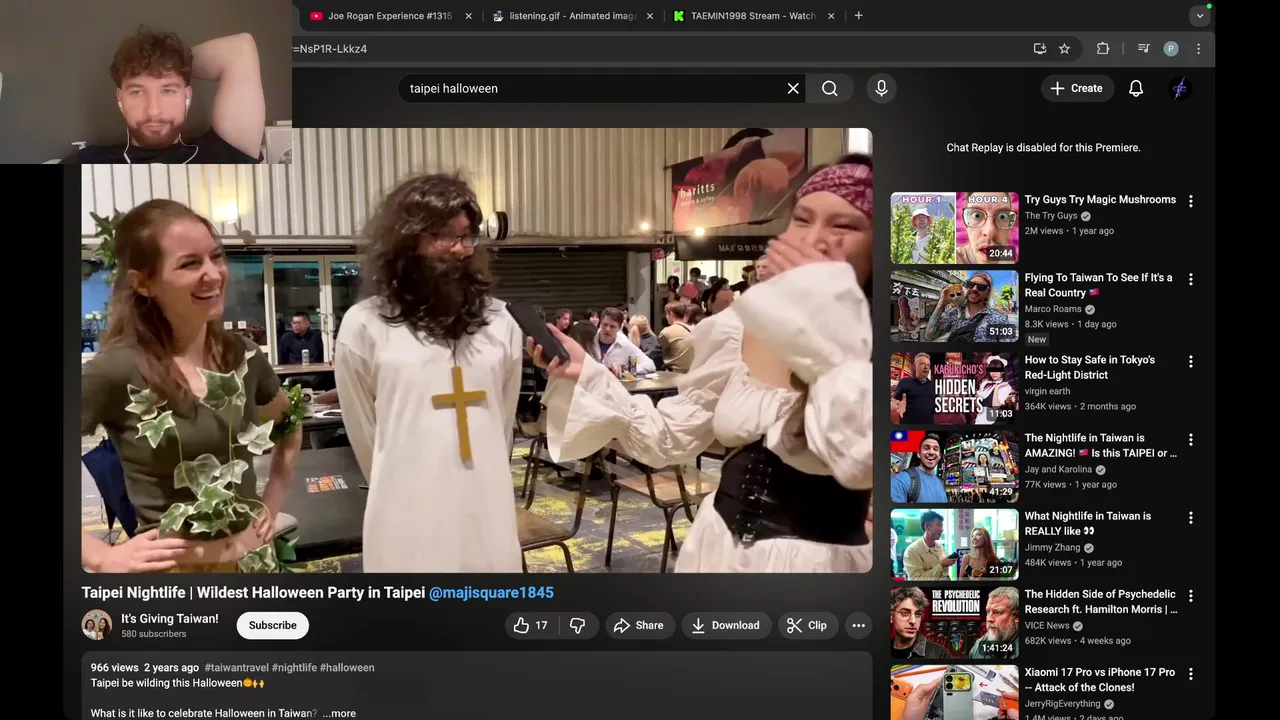Open the tab search dropdown arrow

pos(1200,16)
